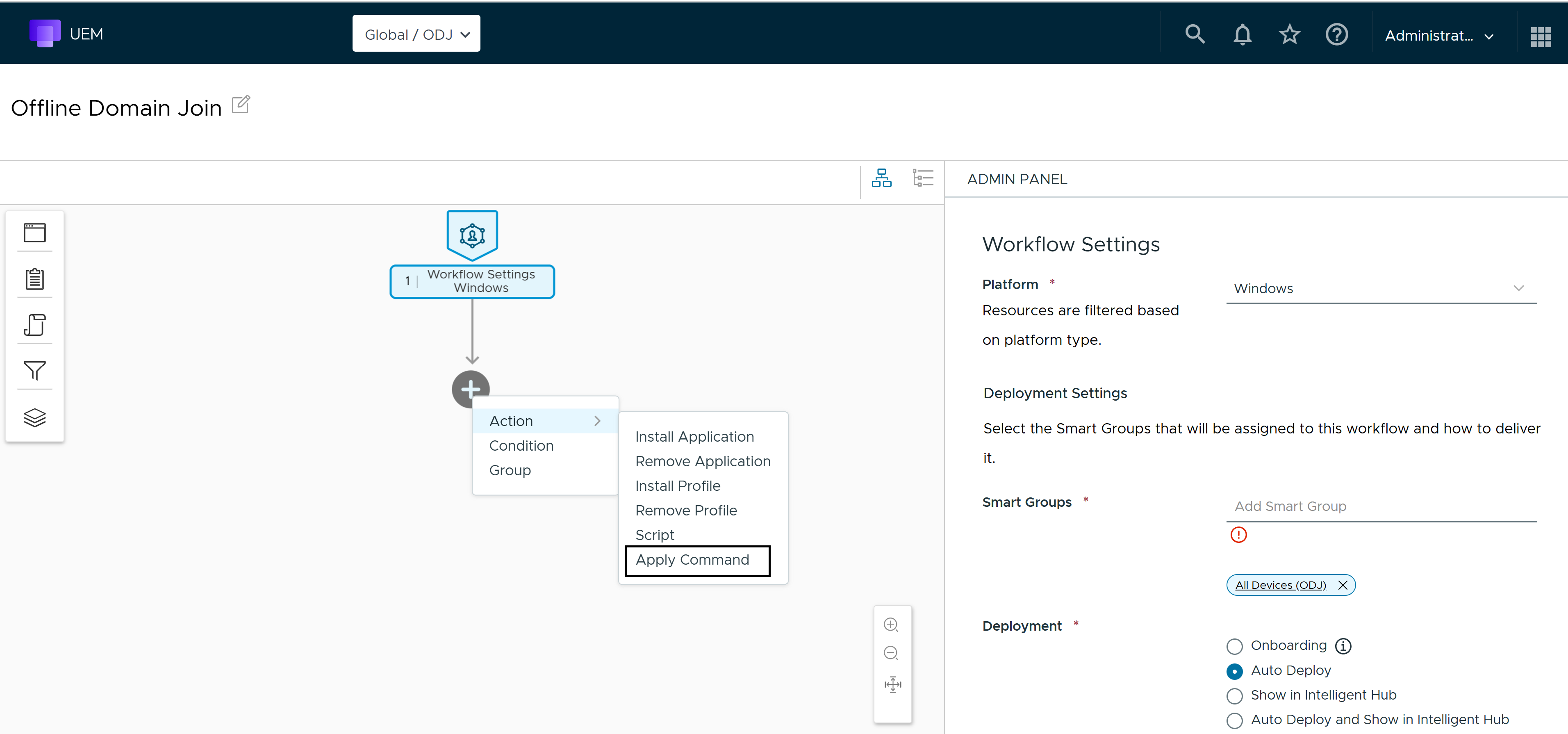This screenshot has height=734, width=1568.
Task: Click the Workflow Settings shield icon
Action: click(x=472, y=235)
